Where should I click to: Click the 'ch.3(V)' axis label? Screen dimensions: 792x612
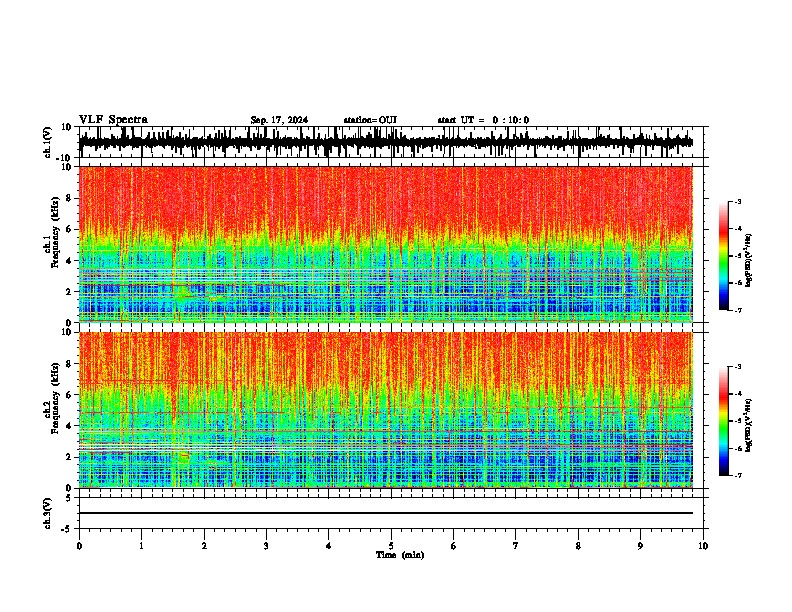tap(48, 513)
